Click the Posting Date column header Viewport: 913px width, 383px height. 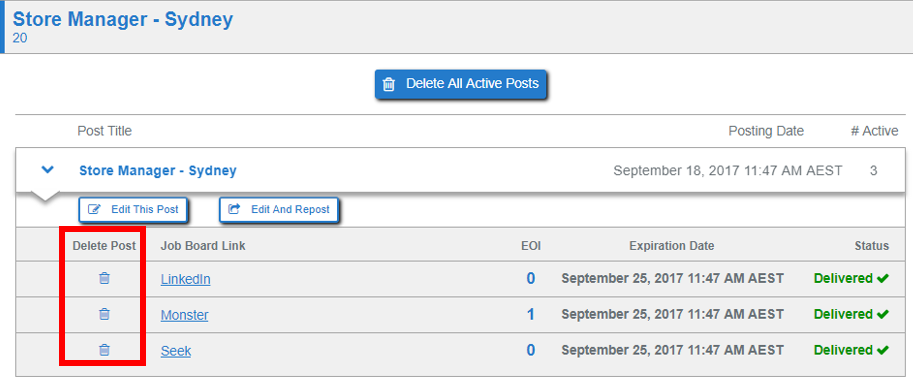coord(766,131)
